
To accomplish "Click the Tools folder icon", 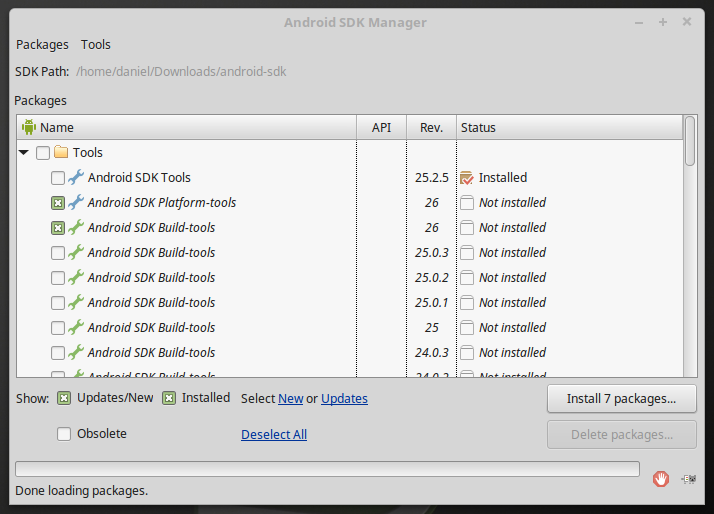I will tap(61, 152).
